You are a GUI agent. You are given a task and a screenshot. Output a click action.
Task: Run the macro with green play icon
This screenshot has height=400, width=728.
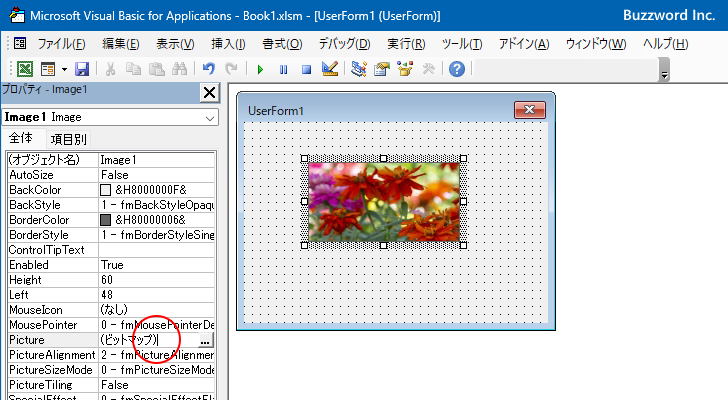click(260, 70)
